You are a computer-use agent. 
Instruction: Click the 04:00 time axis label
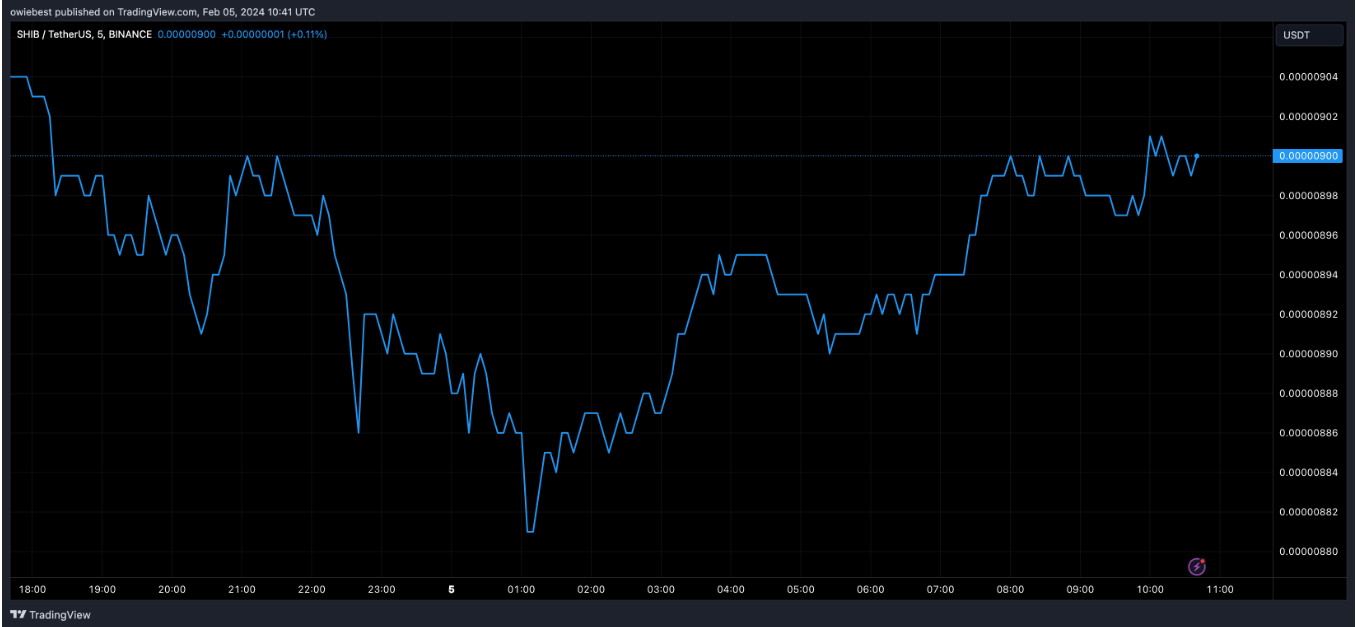731,589
